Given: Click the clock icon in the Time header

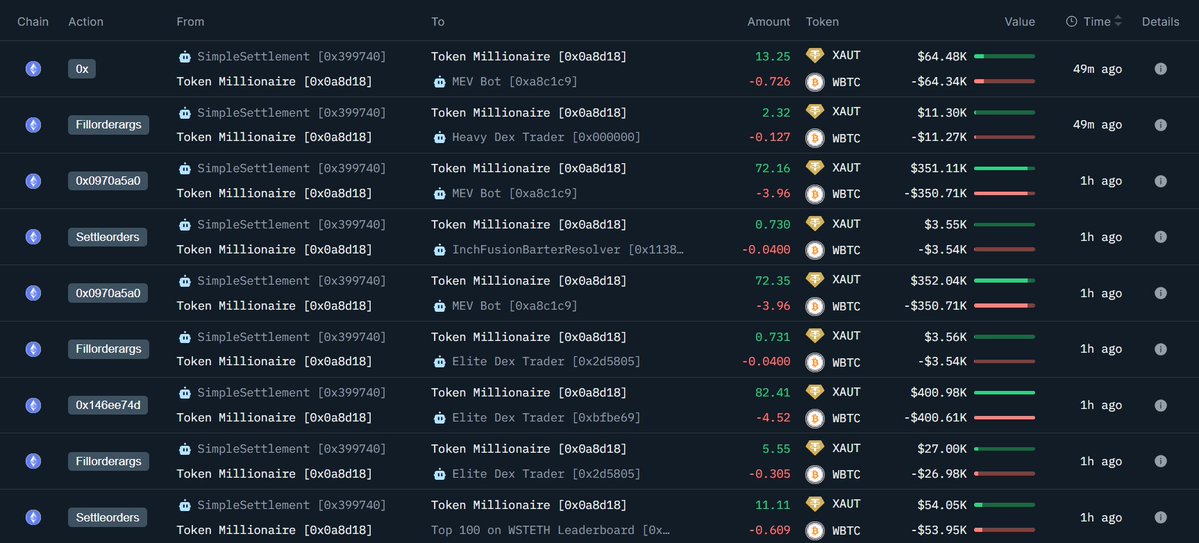Looking at the screenshot, I should coord(1071,21).
